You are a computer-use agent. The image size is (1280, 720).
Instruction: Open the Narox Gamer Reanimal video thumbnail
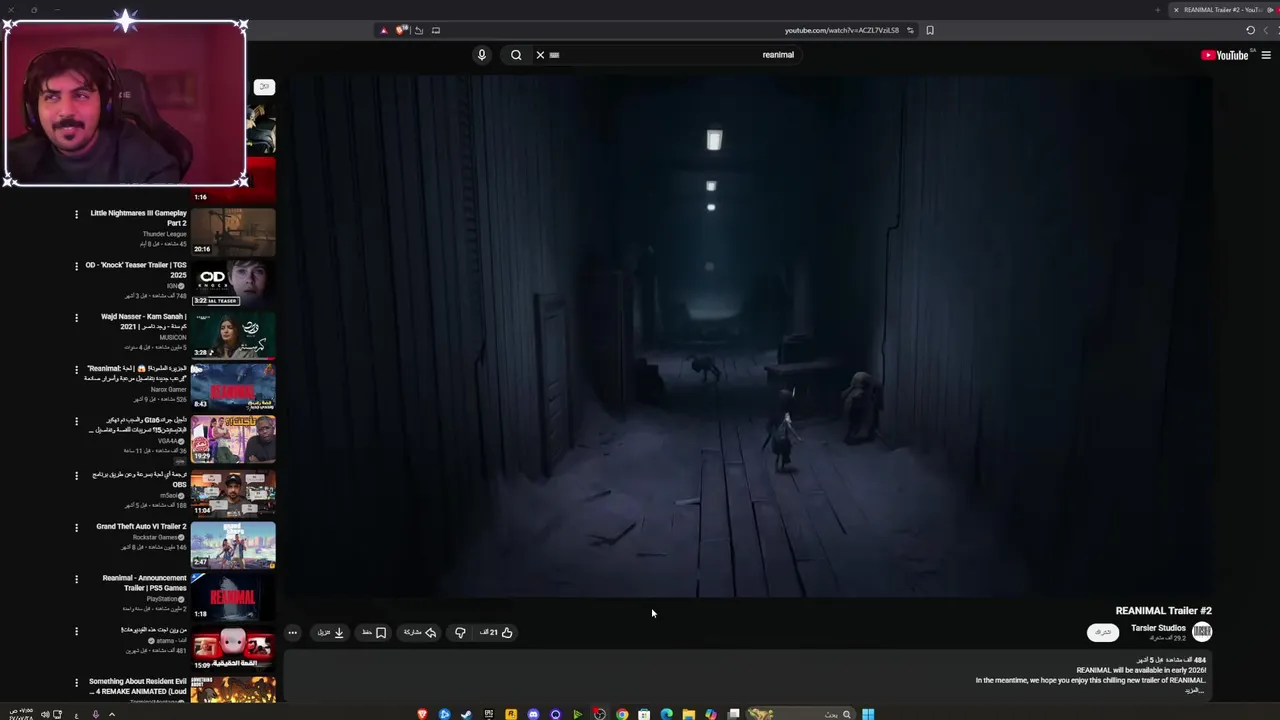tap(233, 387)
